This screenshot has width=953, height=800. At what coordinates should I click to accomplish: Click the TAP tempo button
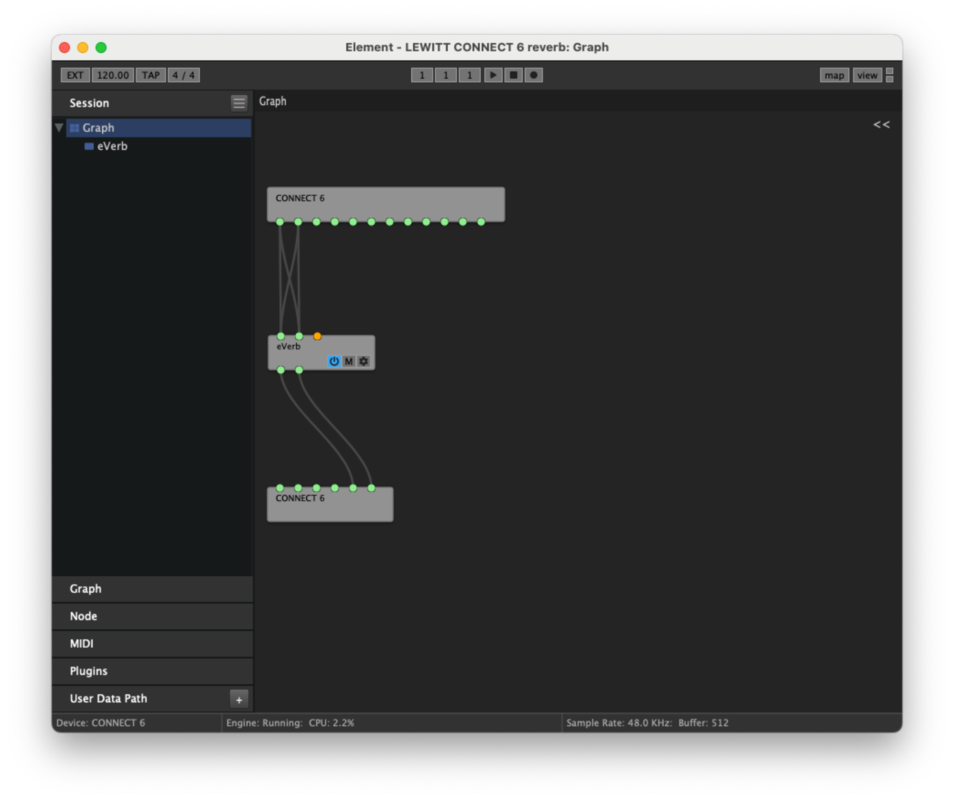[x=151, y=75]
